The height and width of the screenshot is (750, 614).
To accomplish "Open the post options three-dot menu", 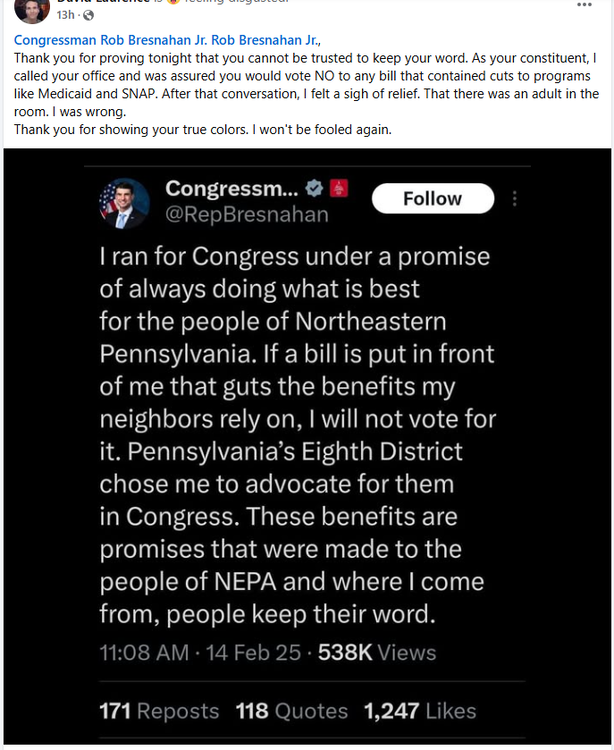I will (x=585, y=5).
